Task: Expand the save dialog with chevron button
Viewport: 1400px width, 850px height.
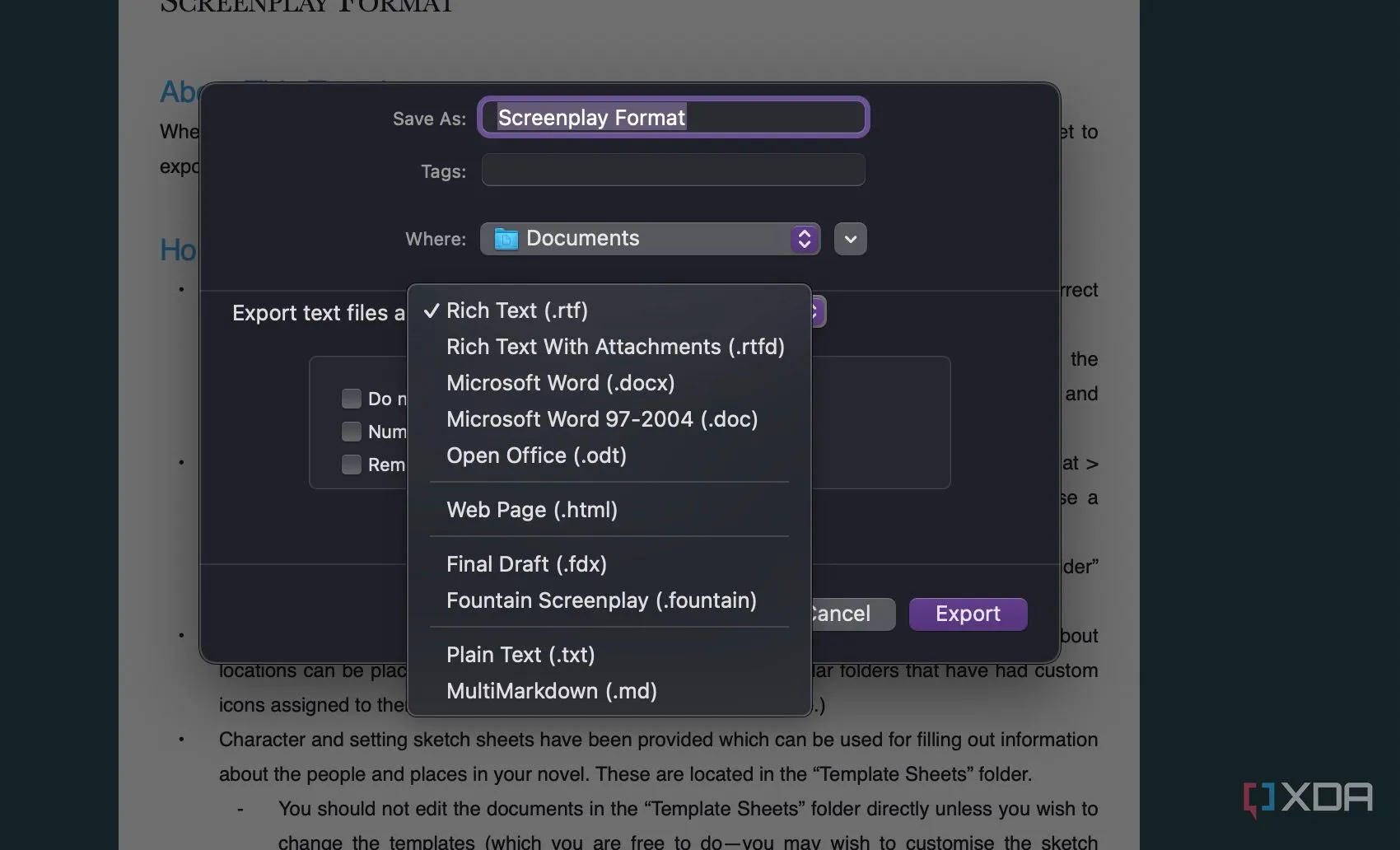Action: [851, 239]
